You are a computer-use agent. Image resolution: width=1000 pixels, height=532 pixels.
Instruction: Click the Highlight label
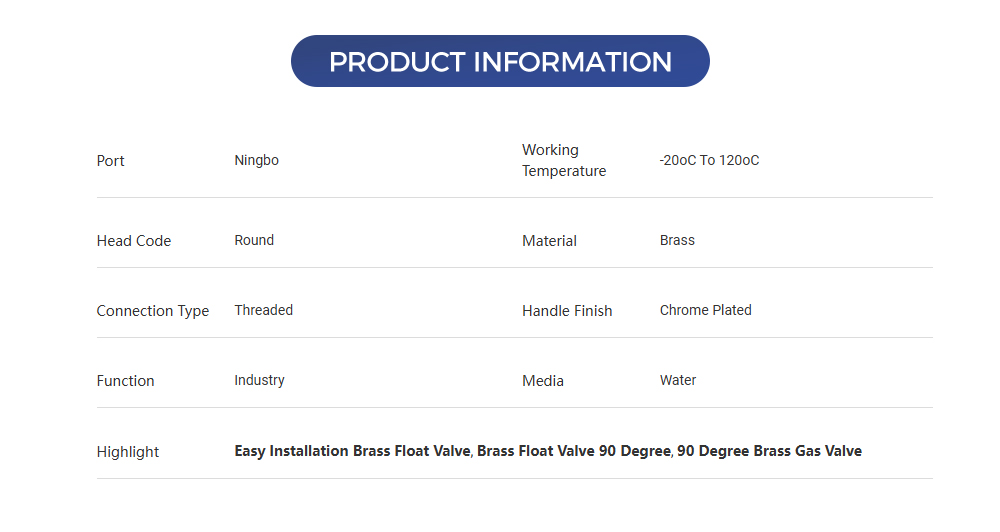click(x=127, y=452)
